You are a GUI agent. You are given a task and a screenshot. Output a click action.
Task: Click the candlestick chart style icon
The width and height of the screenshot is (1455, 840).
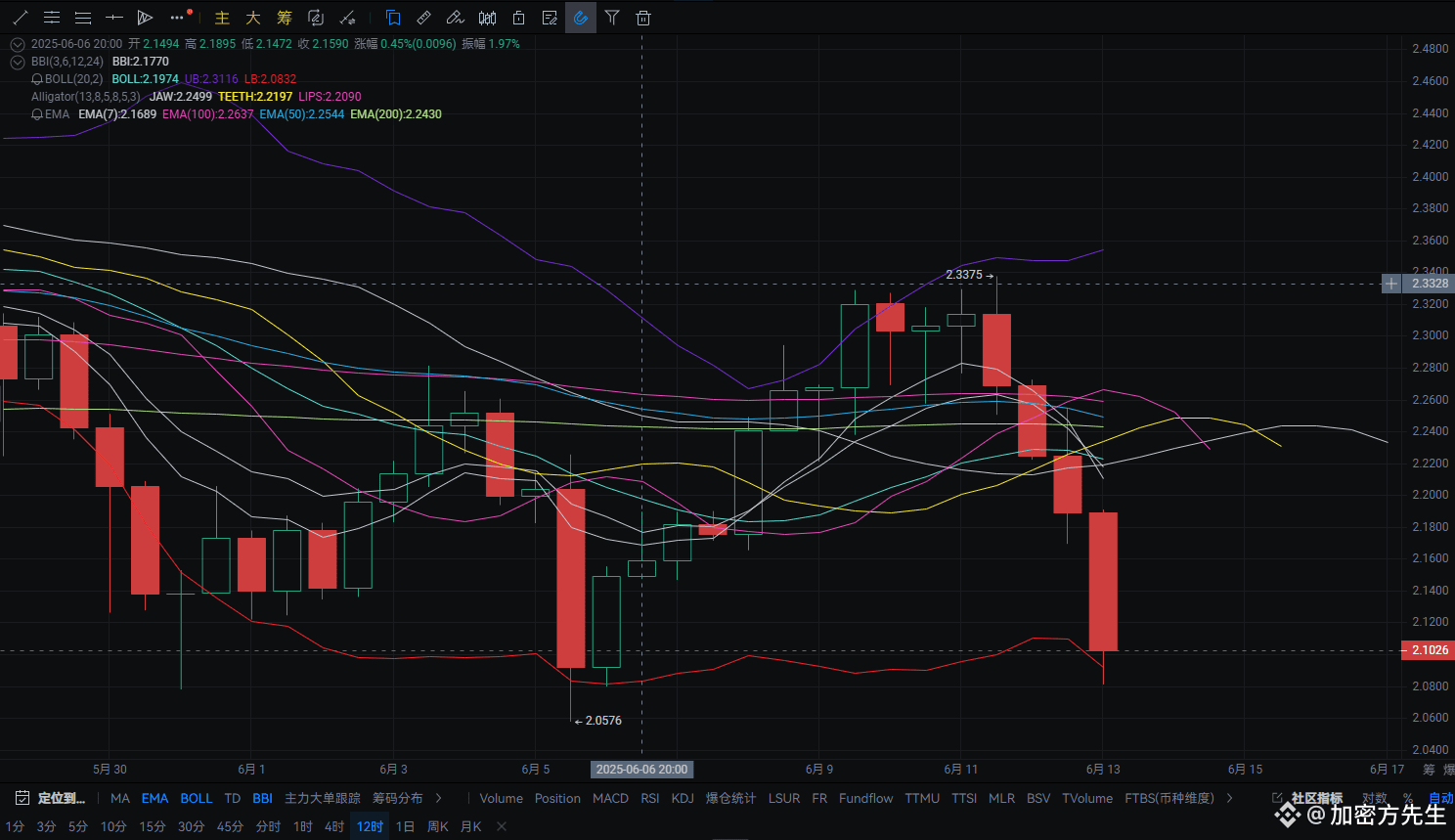[x=487, y=18]
